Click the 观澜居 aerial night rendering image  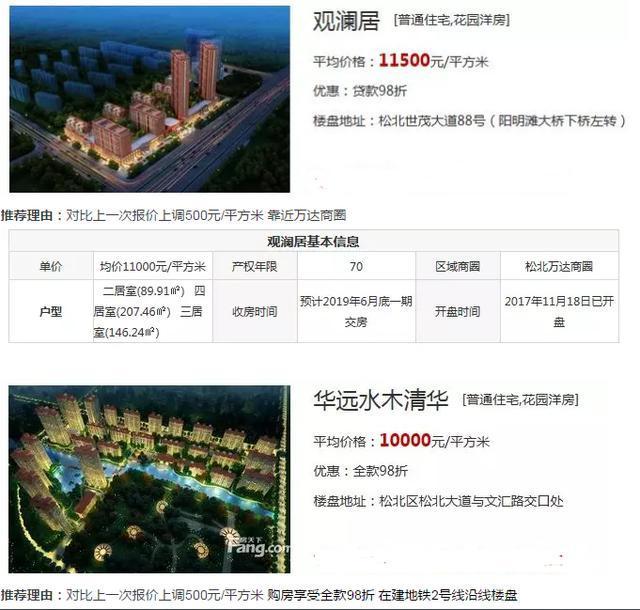point(150,99)
